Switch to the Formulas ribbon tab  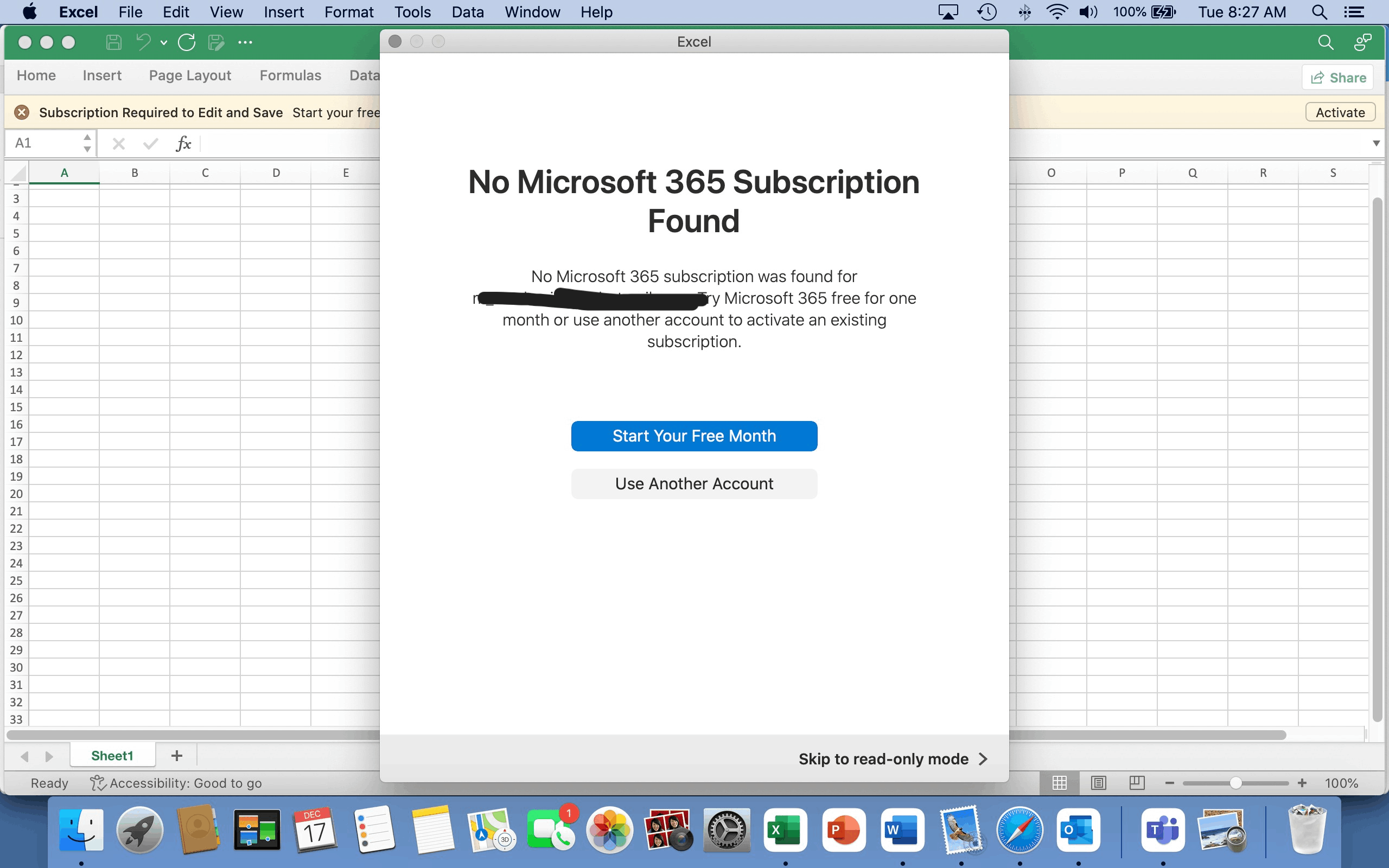290,75
